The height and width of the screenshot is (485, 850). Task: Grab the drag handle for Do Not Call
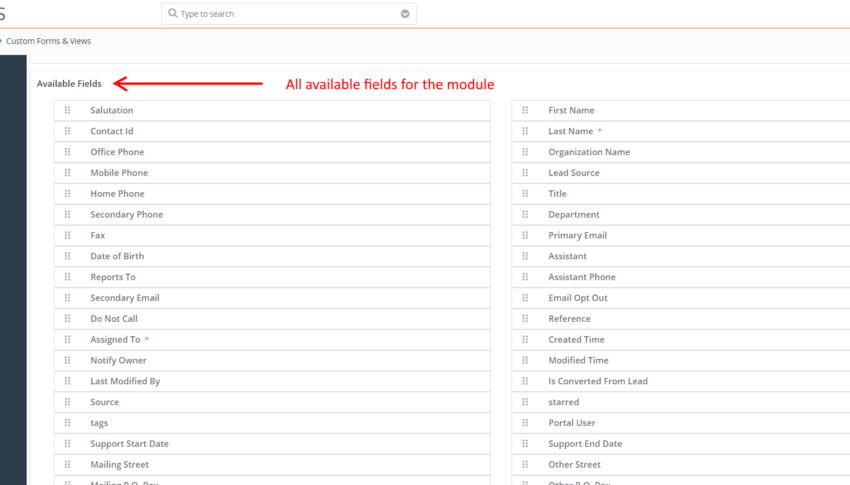[x=67, y=319]
